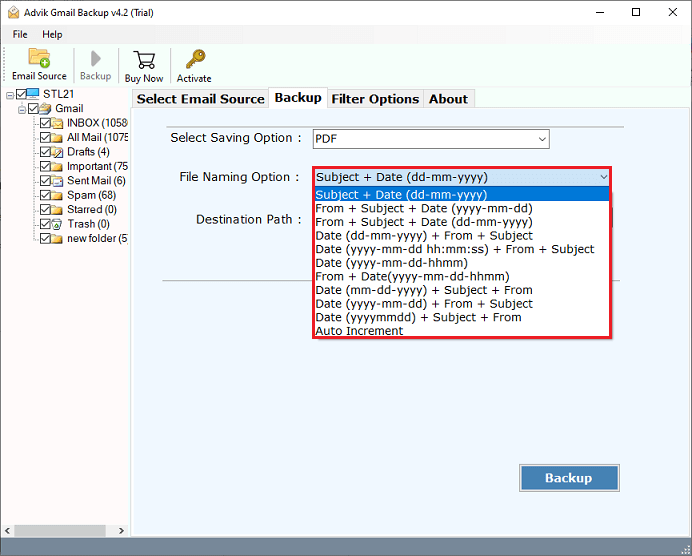
Task: Toggle the Starred checkbox
Action: (45, 210)
